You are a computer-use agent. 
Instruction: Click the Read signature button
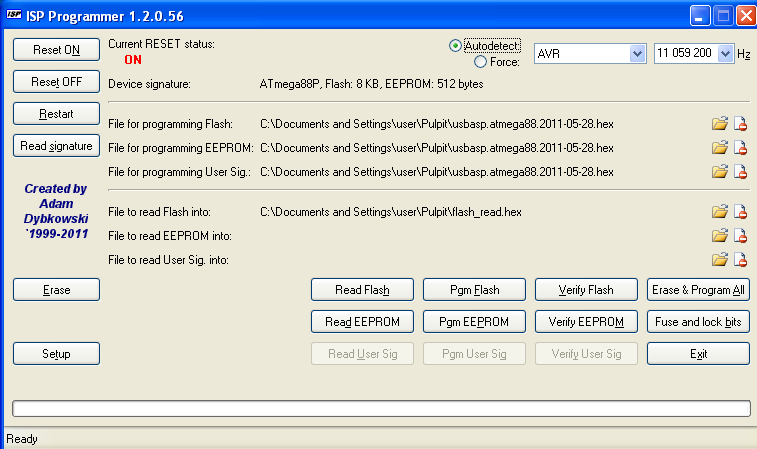tap(56, 146)
